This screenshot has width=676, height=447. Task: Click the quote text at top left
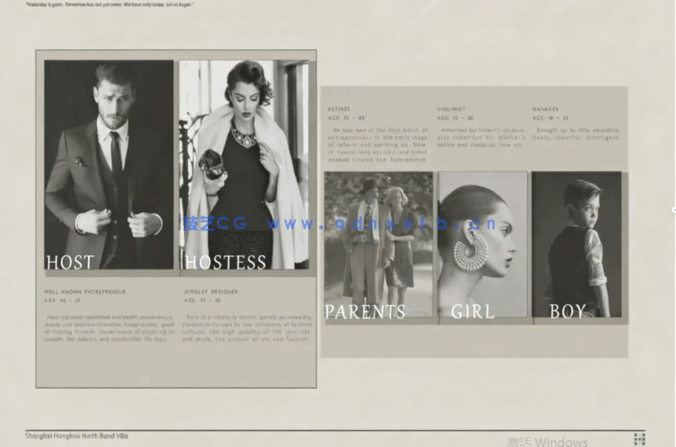click(98, 4)
